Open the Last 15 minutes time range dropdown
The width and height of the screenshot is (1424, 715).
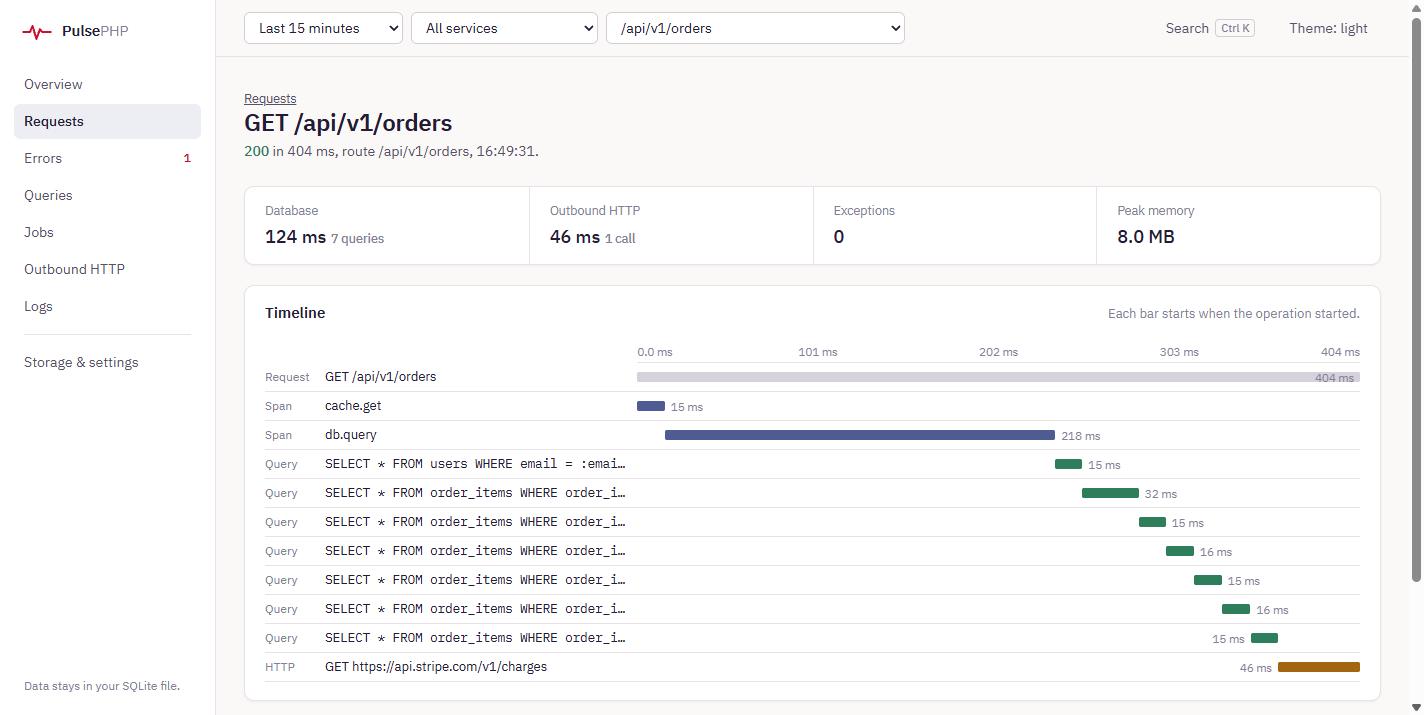323,28
